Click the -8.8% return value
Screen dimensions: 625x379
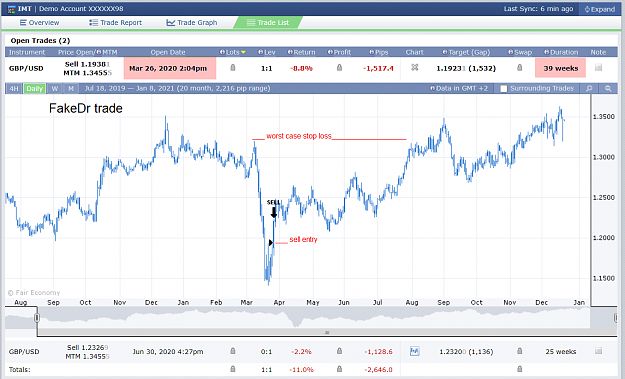(301, 68)
